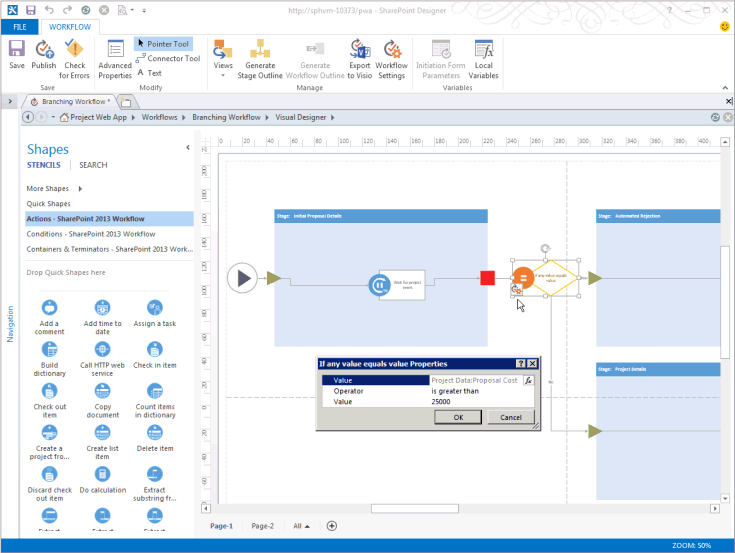Click Export to Visio
Image resolution: width=735 pixels, height=553 pixels.
point(359,58)
